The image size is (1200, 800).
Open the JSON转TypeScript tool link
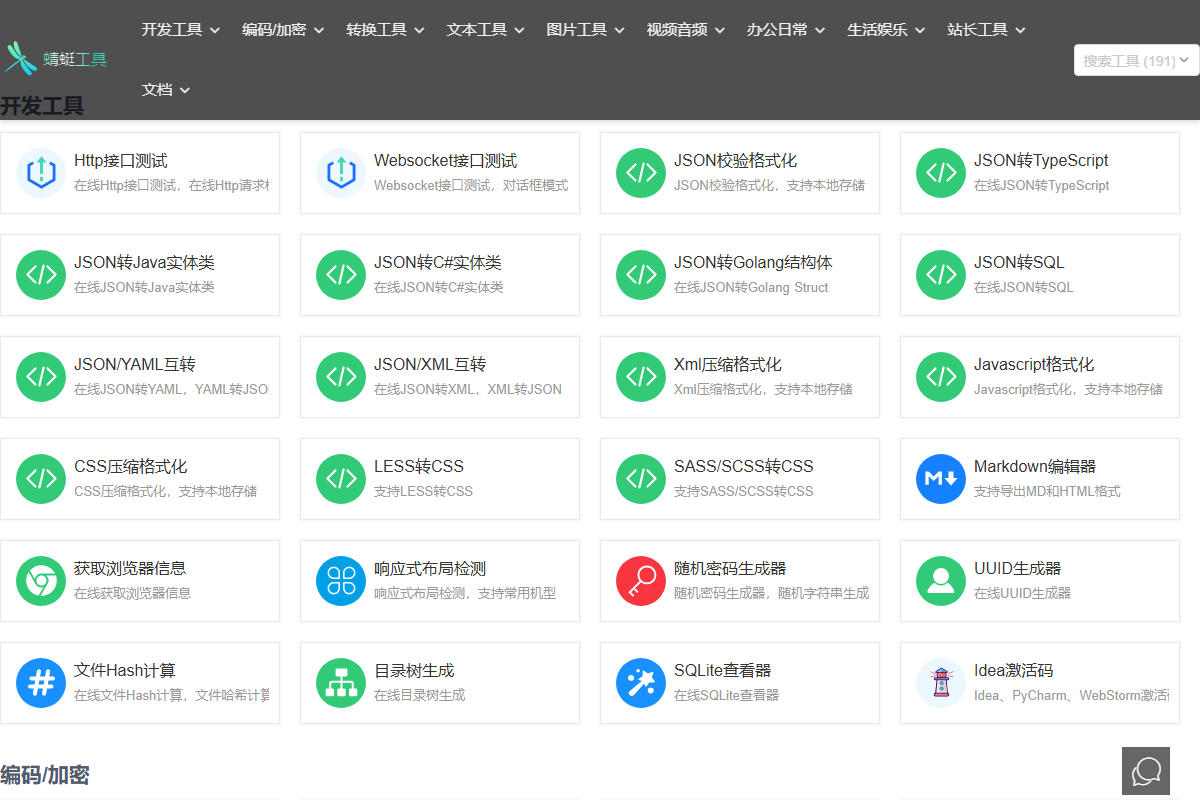coord(1040,161)
